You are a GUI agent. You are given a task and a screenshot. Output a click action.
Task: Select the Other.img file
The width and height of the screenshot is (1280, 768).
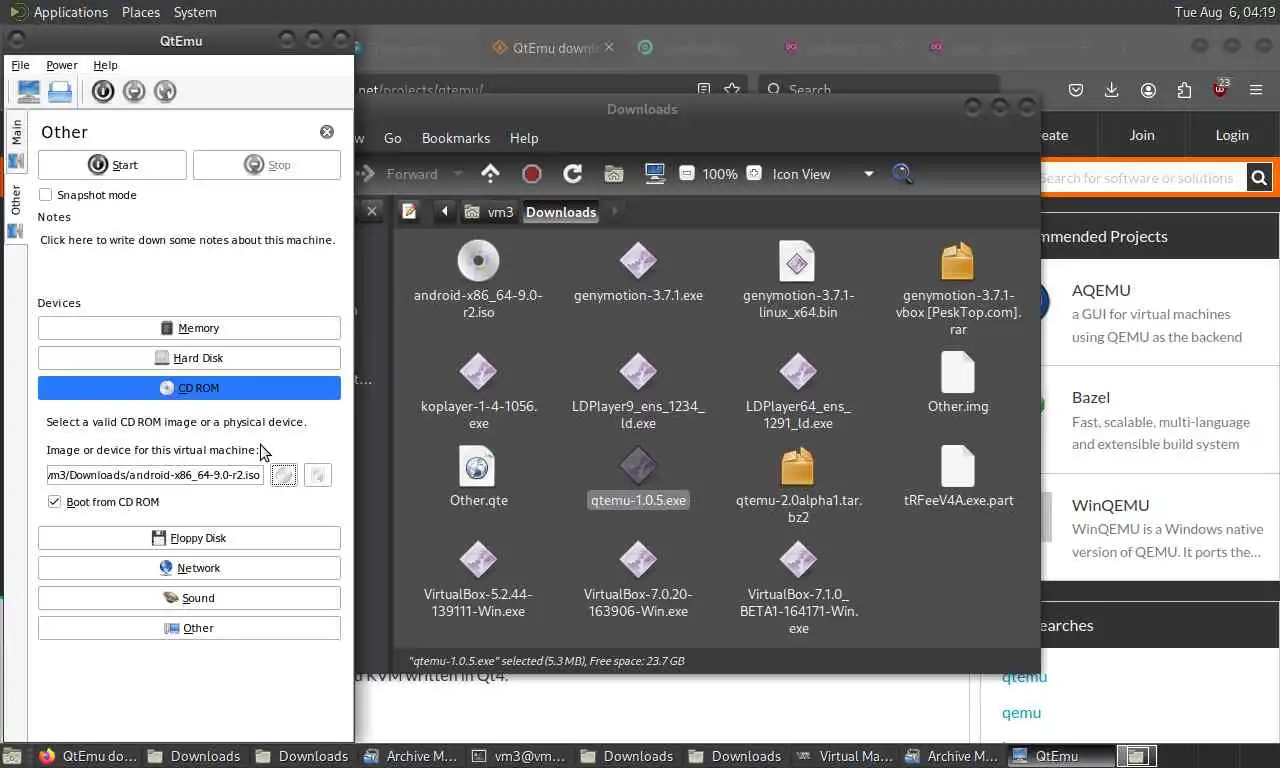[x=958, y=383]
